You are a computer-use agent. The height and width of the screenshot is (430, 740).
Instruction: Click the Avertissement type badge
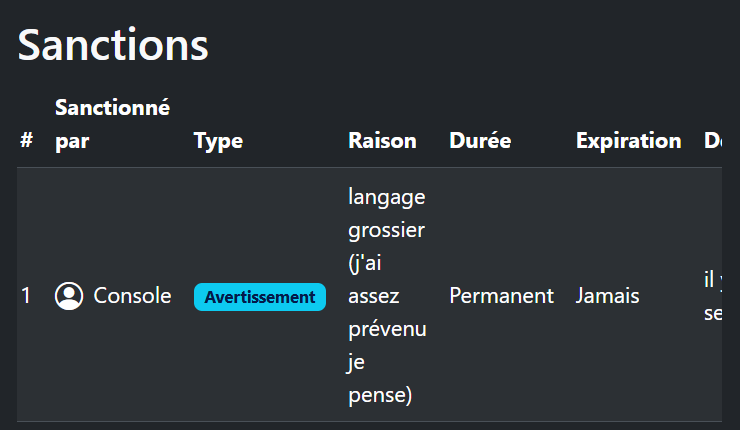(x=260, y=297)
